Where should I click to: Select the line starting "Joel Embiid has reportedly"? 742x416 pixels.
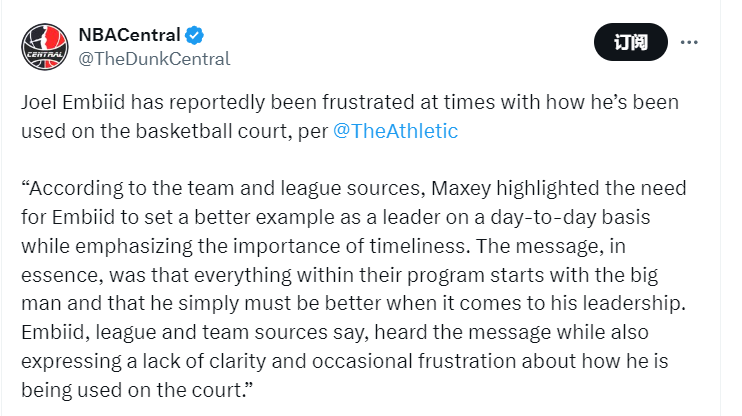point(350,102)
